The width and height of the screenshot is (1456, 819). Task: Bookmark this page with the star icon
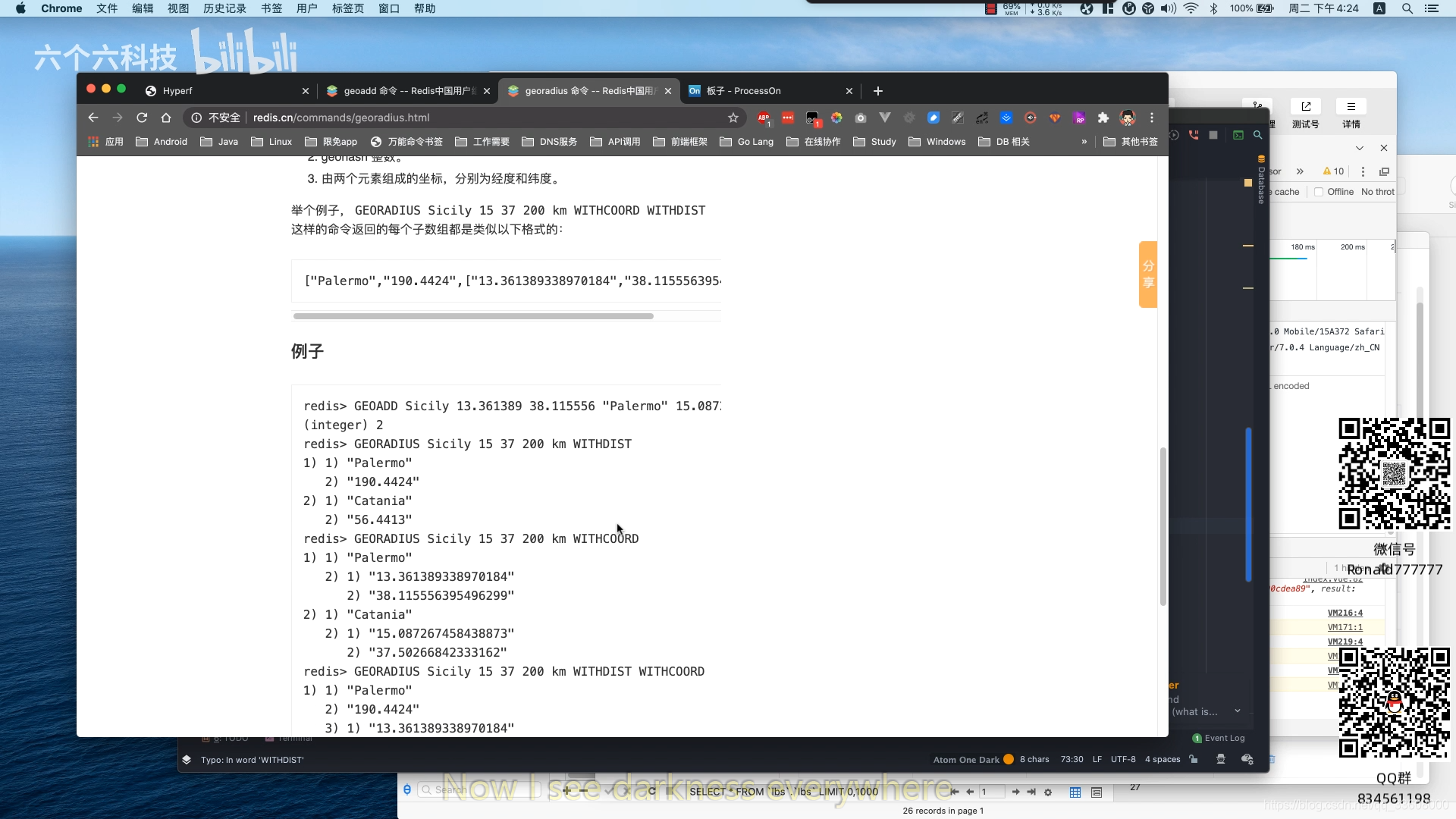point(733,118)
